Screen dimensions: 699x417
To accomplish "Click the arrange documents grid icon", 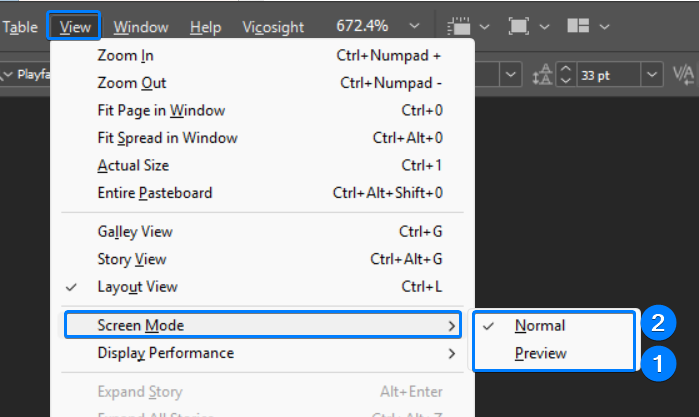I will click(578, 26).
